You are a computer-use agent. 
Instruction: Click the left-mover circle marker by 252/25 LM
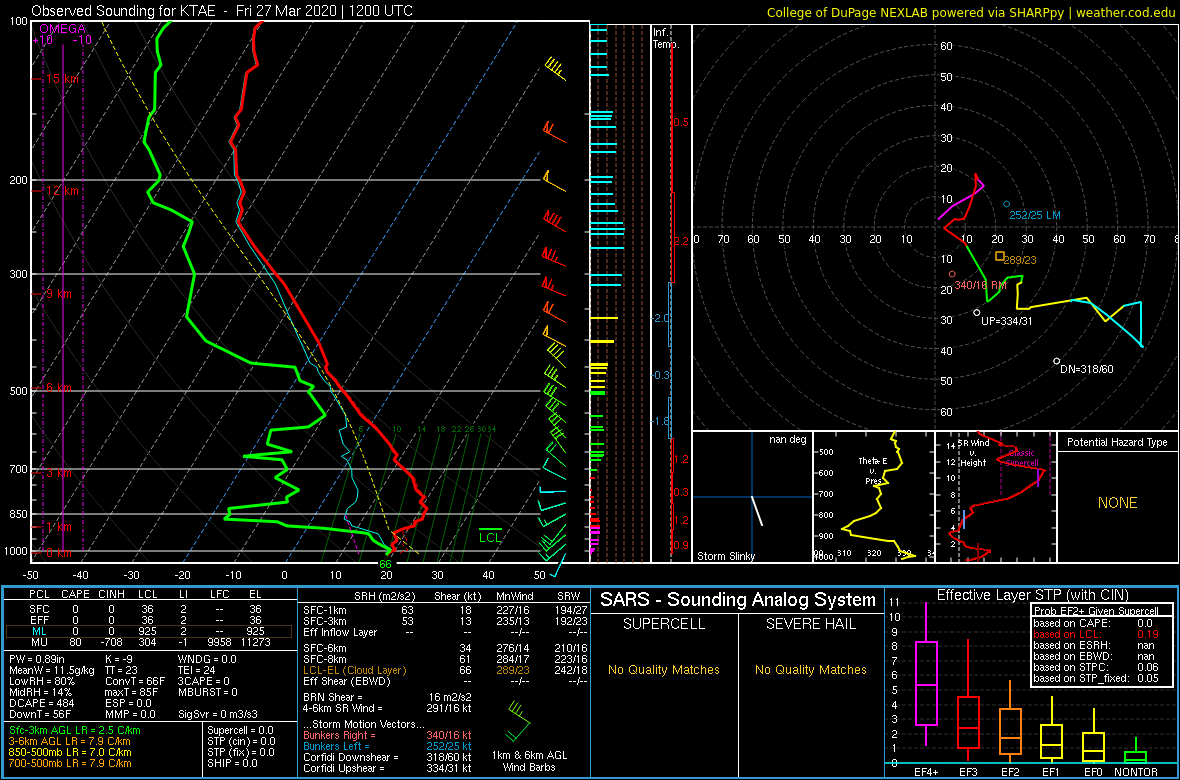(1006, 204)
